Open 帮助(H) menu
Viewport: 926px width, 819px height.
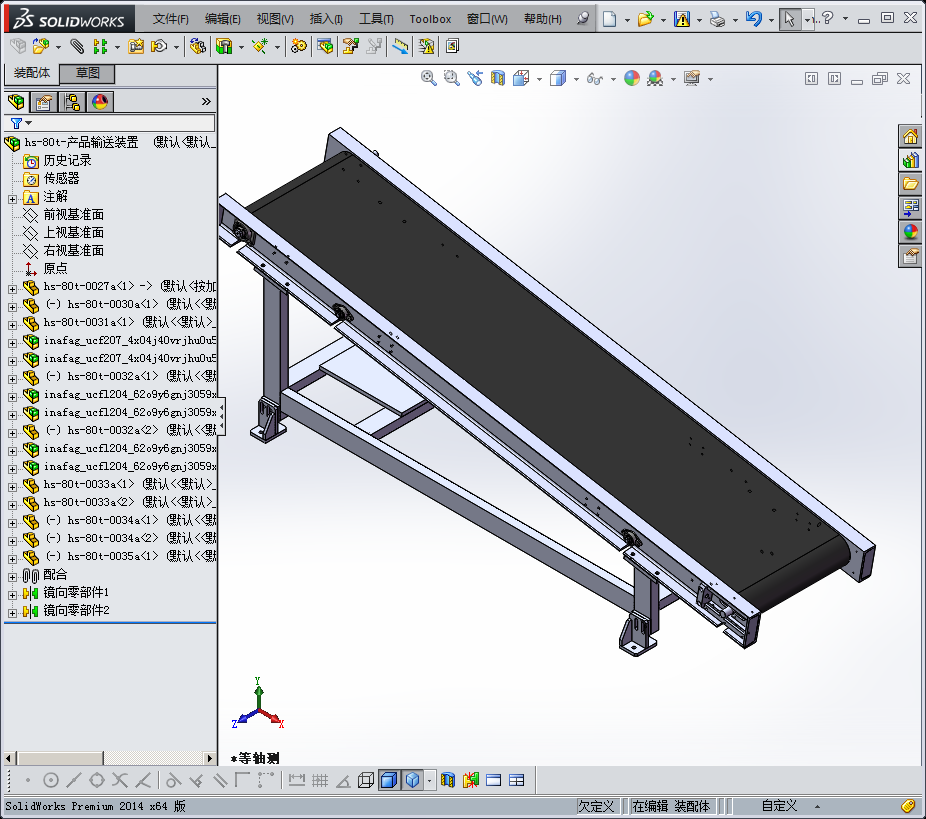pyautogui.click(x=543, y=19)
